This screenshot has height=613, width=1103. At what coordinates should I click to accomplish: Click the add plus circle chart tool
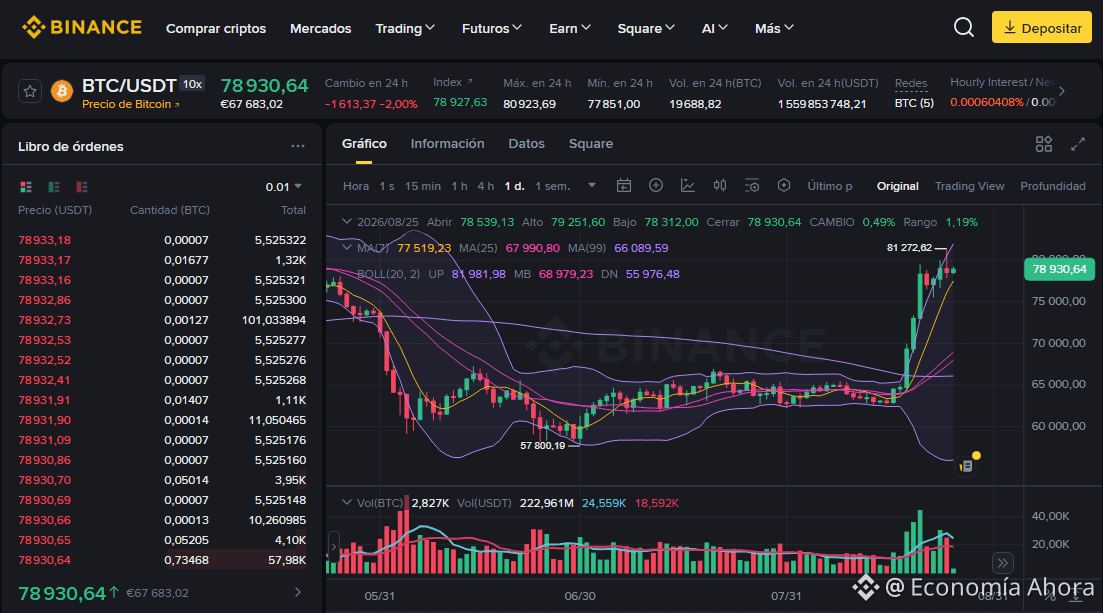click(656, 185)
